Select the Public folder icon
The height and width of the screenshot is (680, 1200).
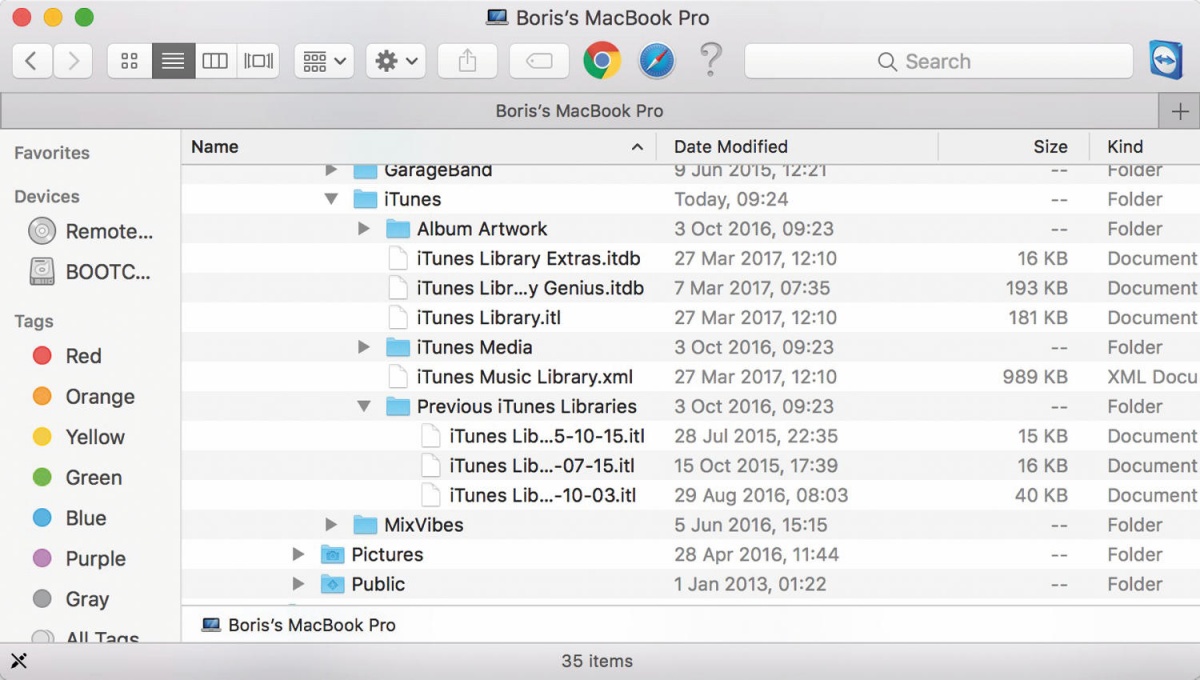pyautogui.click(x=332, y=584)
